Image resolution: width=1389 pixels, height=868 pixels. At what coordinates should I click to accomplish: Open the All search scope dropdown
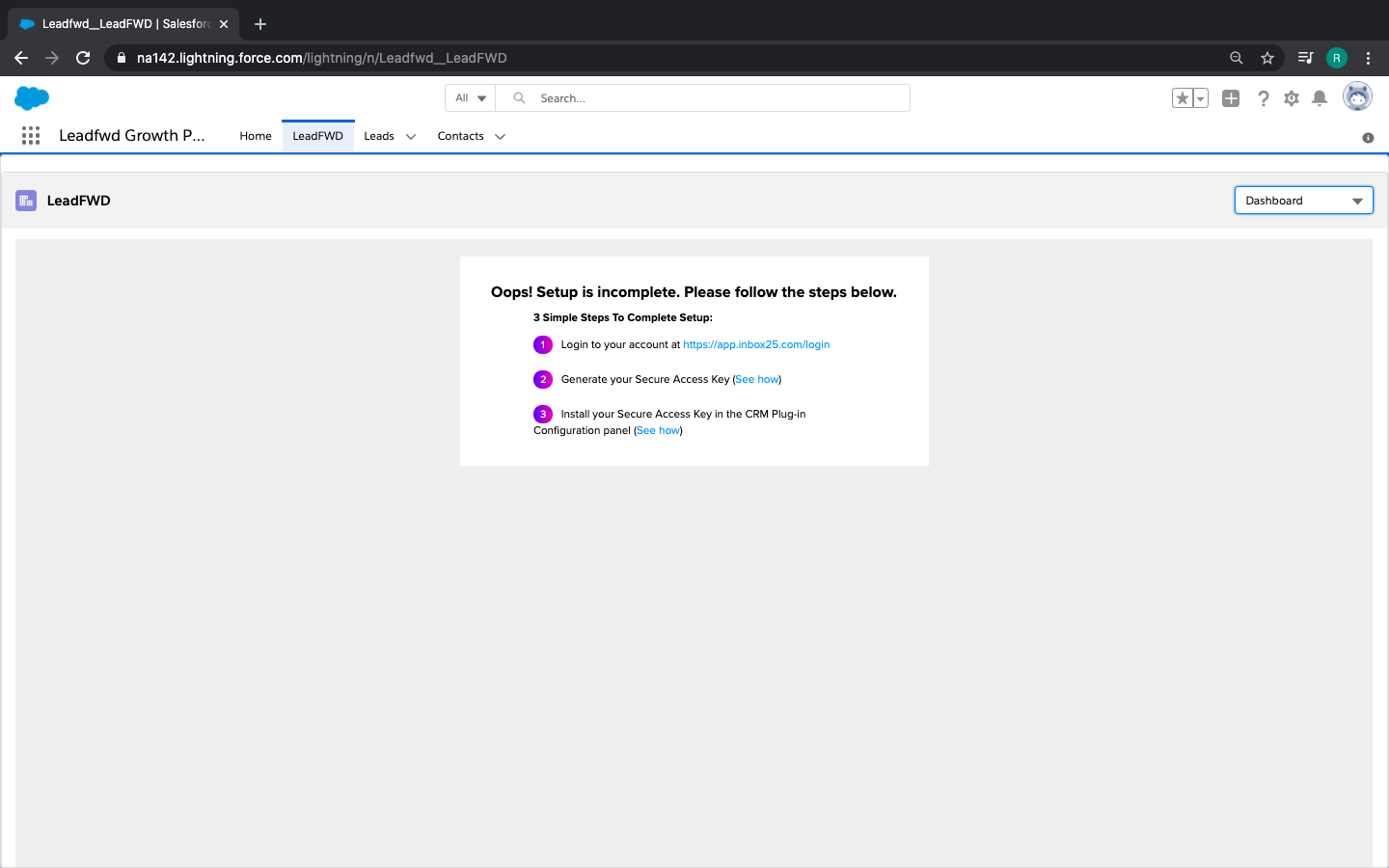point(471,98)
